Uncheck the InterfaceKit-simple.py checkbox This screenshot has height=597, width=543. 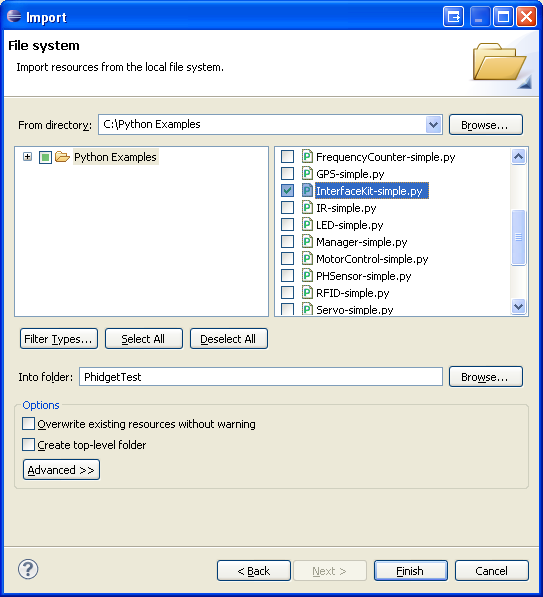click(x=287, y=190)
